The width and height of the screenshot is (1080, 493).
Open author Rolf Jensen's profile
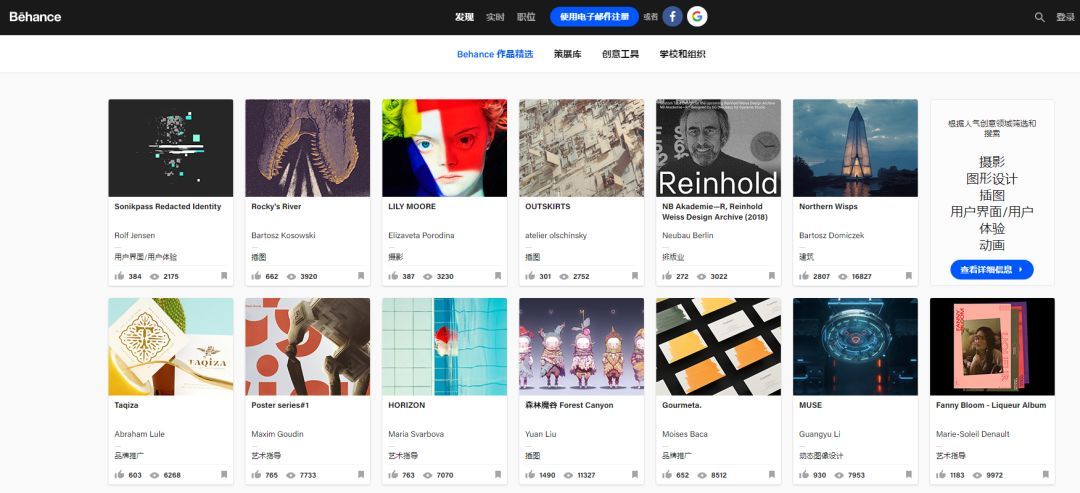135,235
